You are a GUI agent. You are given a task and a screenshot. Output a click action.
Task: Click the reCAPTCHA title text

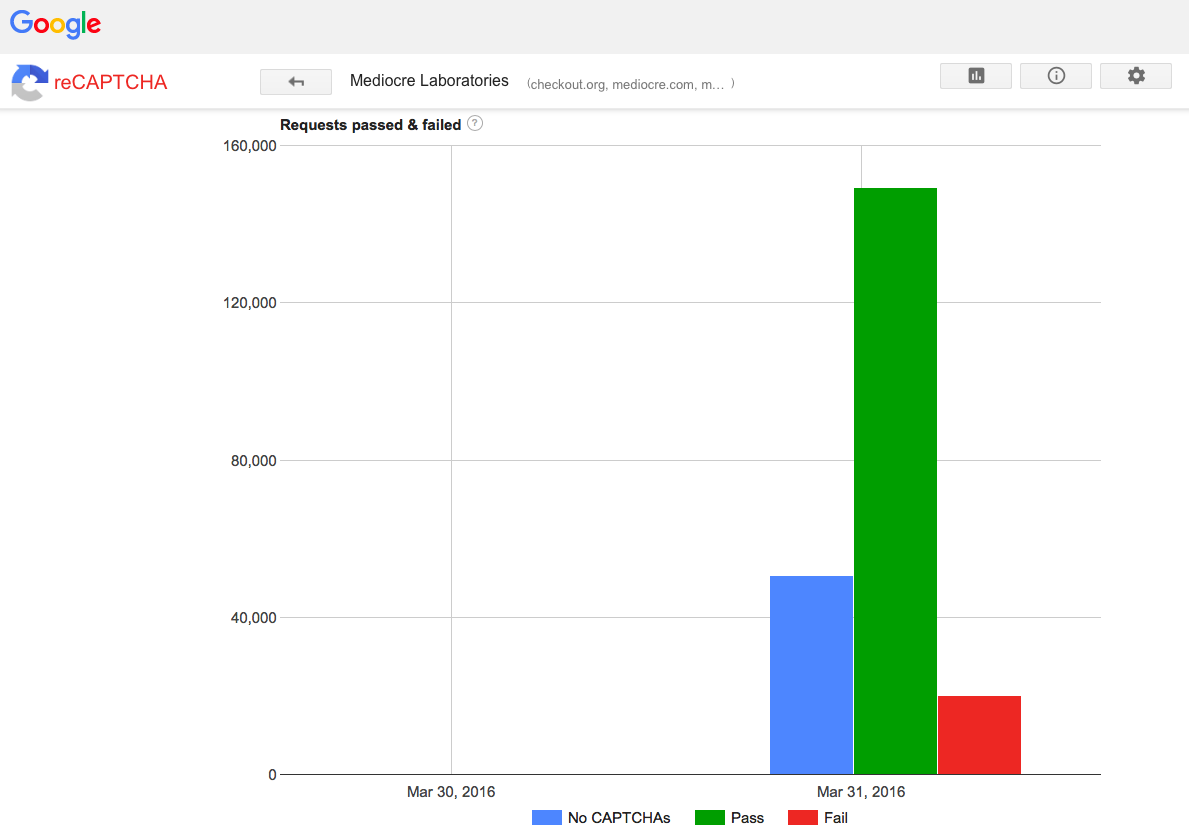[x=111, y=82]
